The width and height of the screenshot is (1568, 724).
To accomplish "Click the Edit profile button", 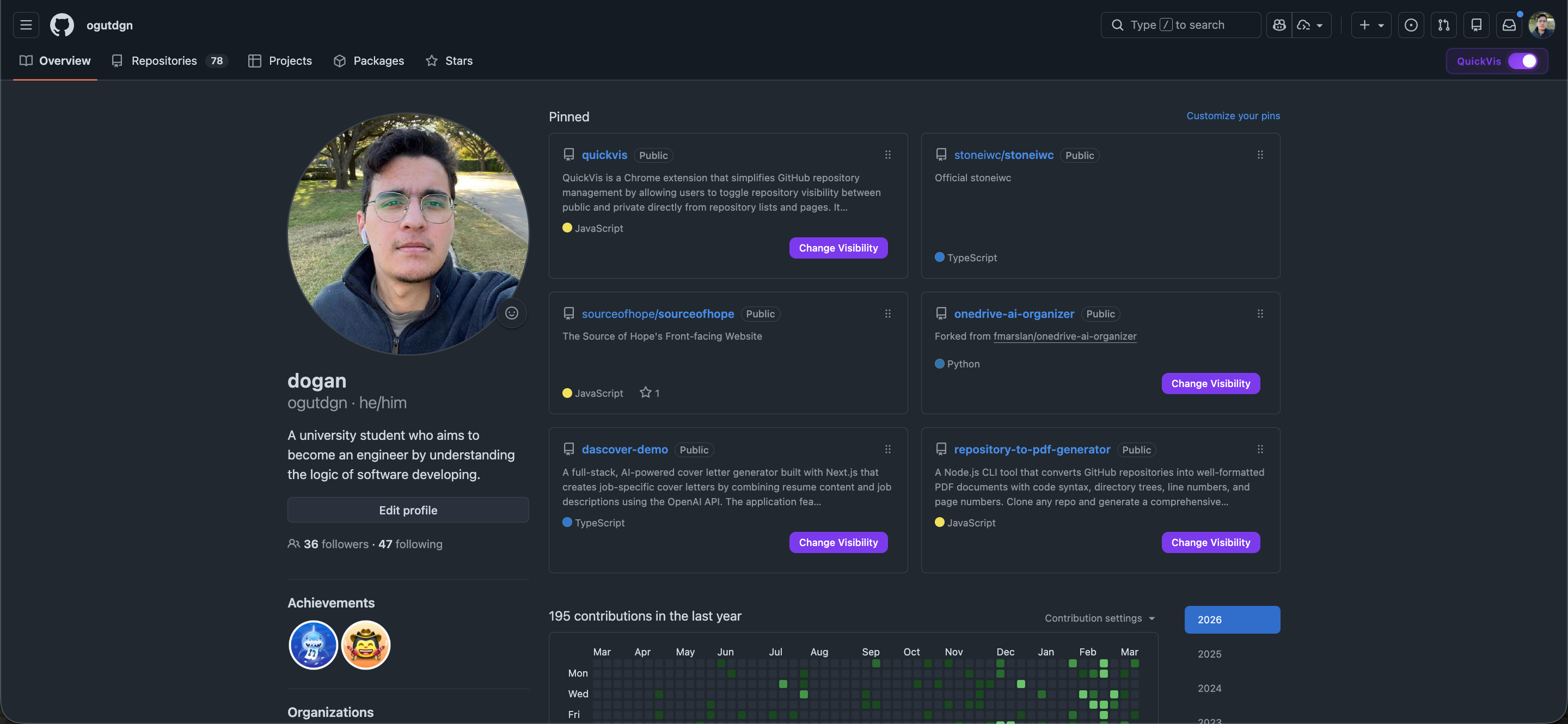I will pyautogui.click(x=408, y=510).
